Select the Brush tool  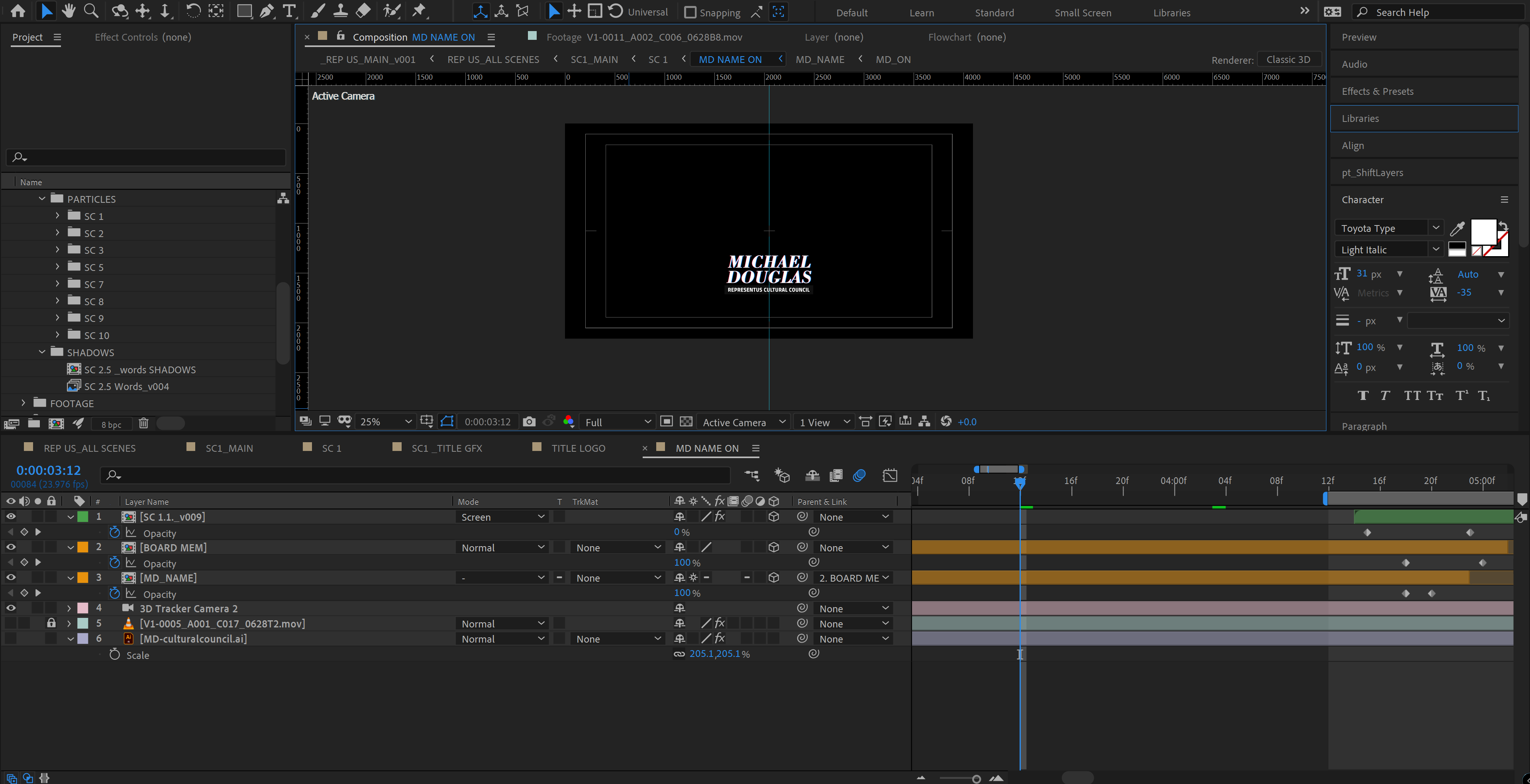coord(318,11)
